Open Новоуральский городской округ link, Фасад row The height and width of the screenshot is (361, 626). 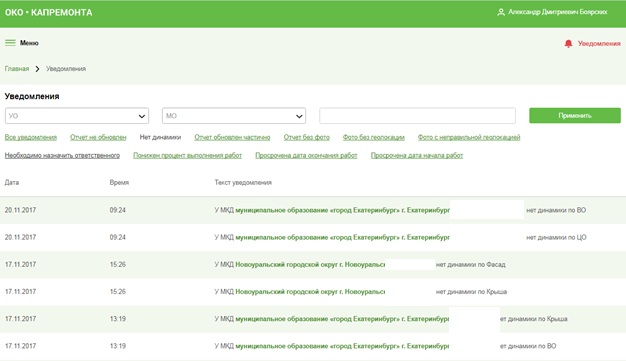[310, 264]
